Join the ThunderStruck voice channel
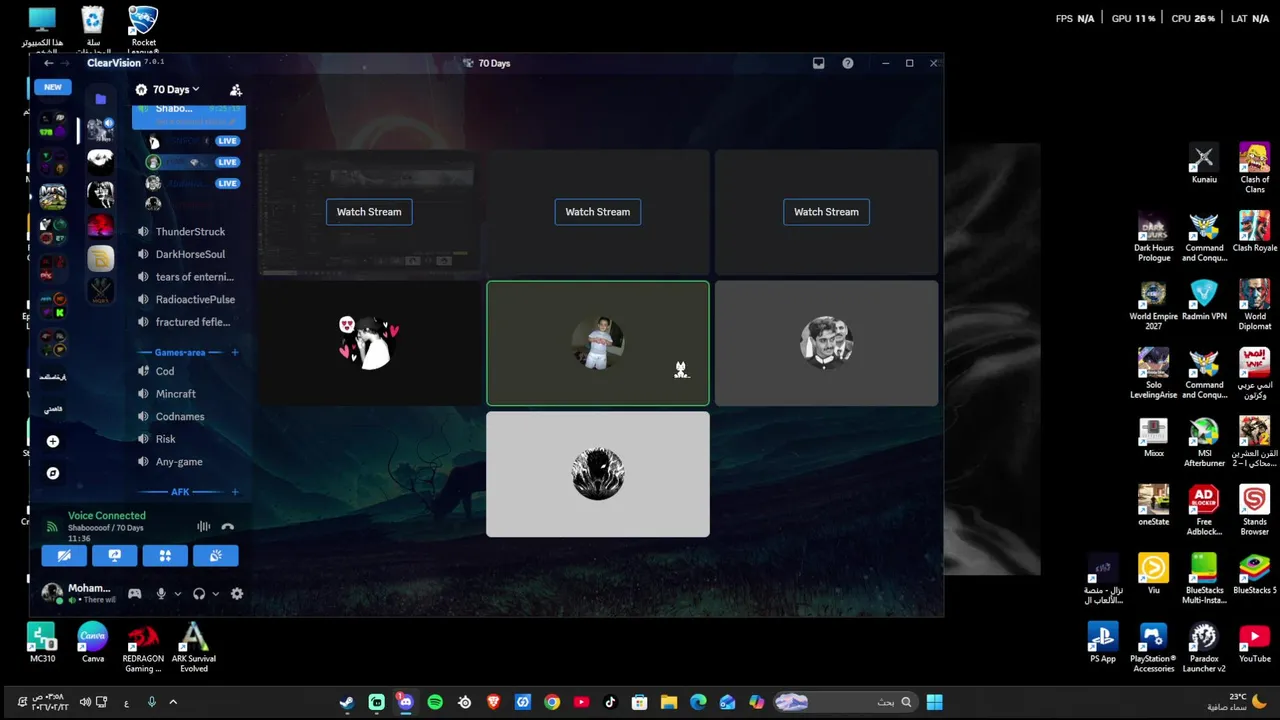 pyautogui.click(x=189, y=232)
